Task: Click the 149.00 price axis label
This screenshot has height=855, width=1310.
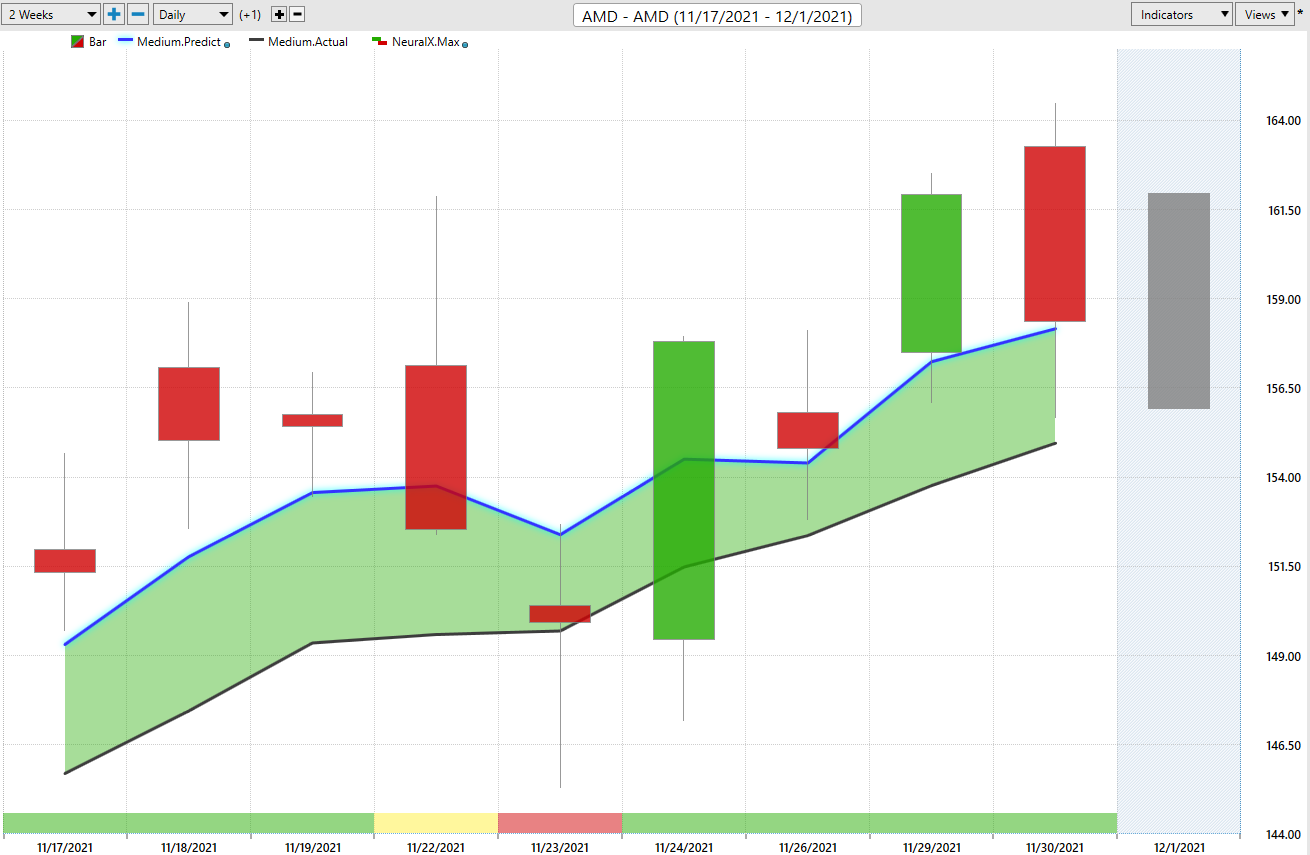Action: (x=1283, y=657)
